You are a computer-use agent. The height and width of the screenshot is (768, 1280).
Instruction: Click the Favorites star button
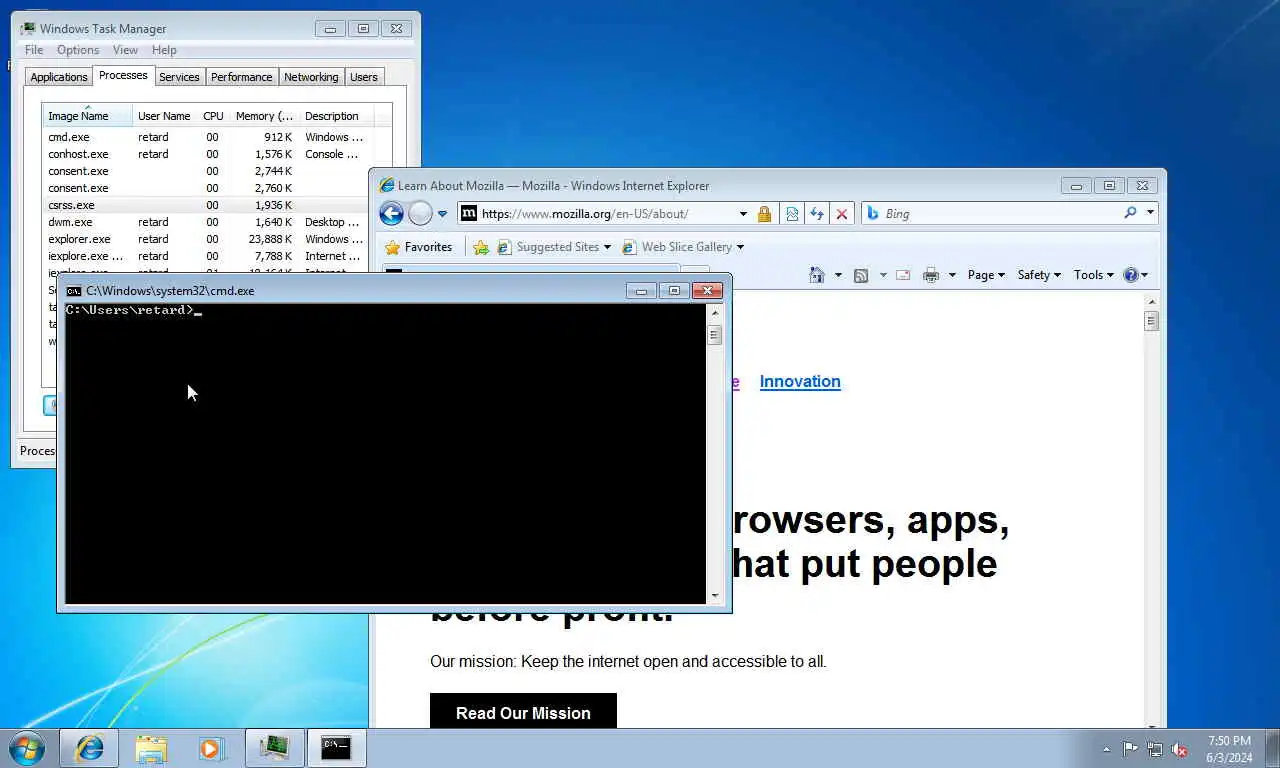pos(419,247)
